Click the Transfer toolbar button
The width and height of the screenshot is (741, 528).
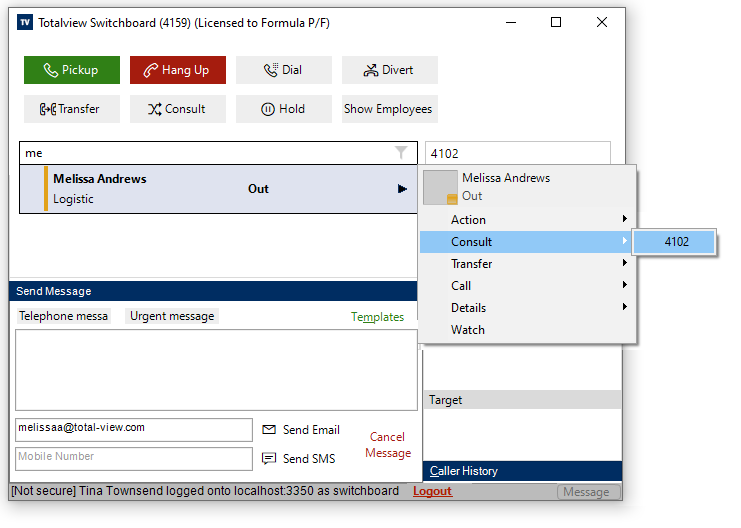tap(72, 109)
